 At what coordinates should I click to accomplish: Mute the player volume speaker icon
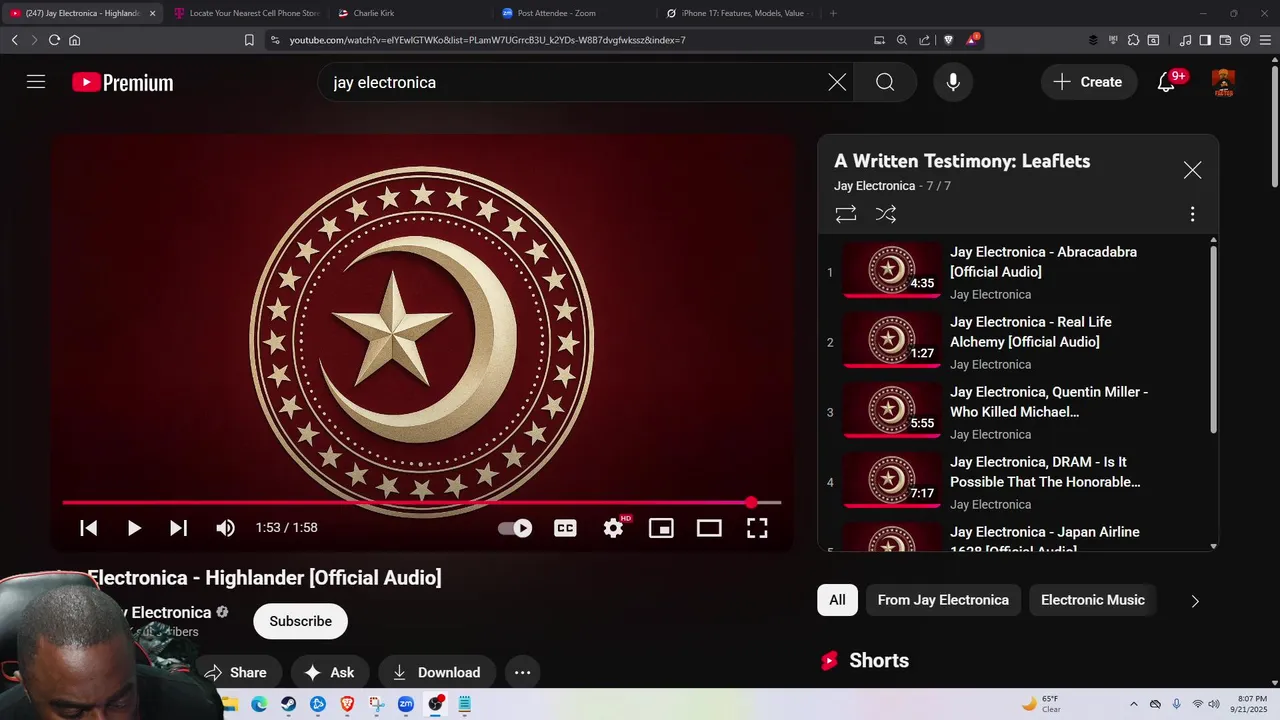226,528
